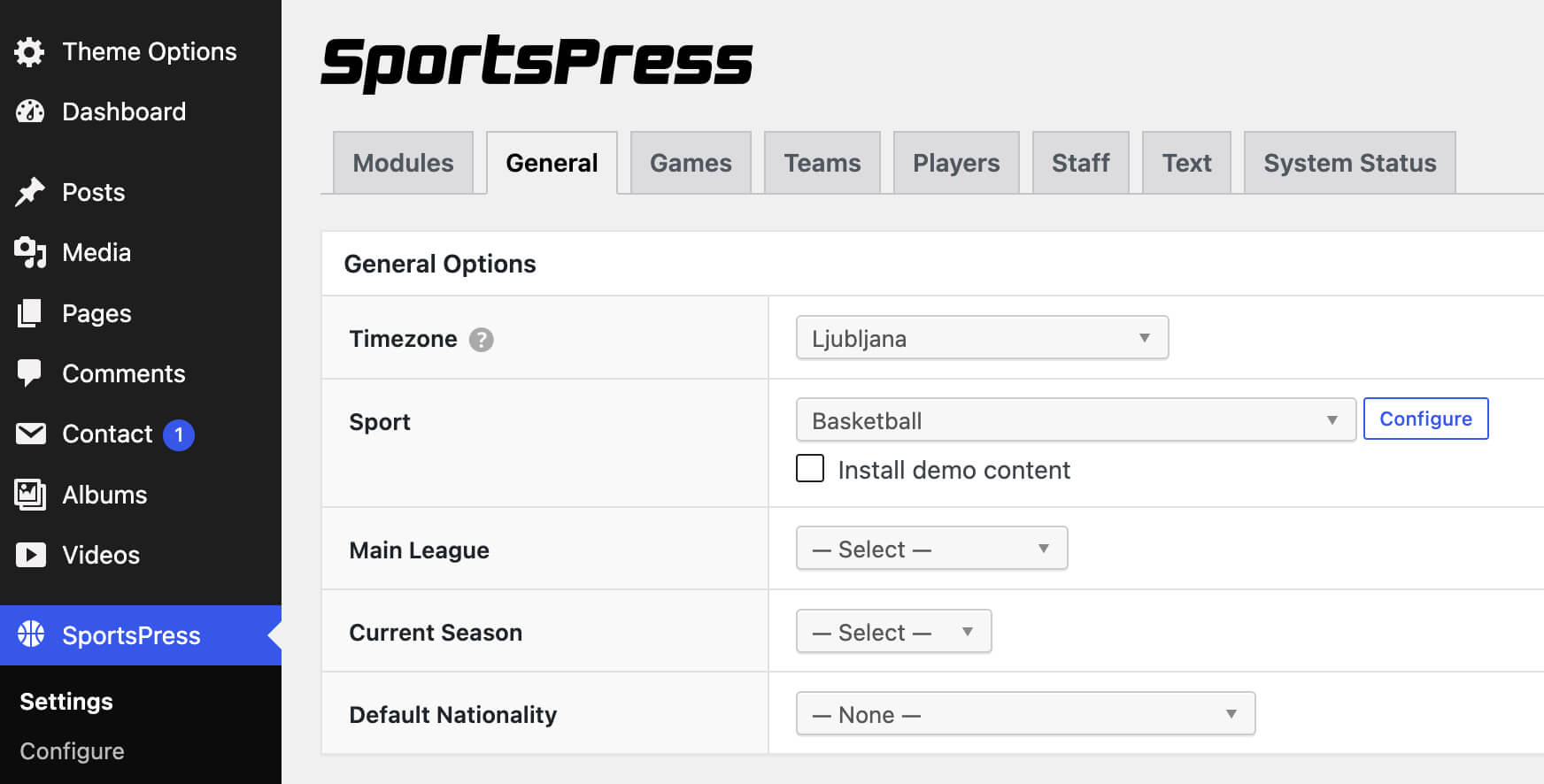The width and height of the screenshot is (1544, 784).
Task: Click the Dashboard gauge icon
Action: pyautogui.click(x=29, y=111)
